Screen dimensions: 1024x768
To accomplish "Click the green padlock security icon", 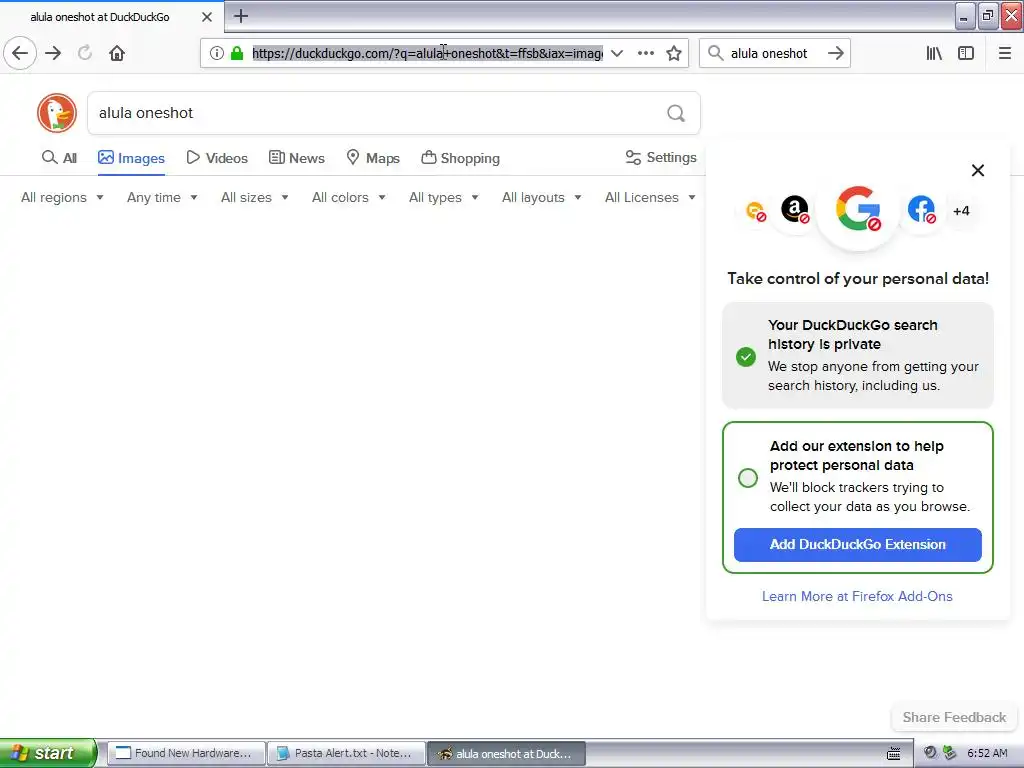I will (x=237, y=53).
